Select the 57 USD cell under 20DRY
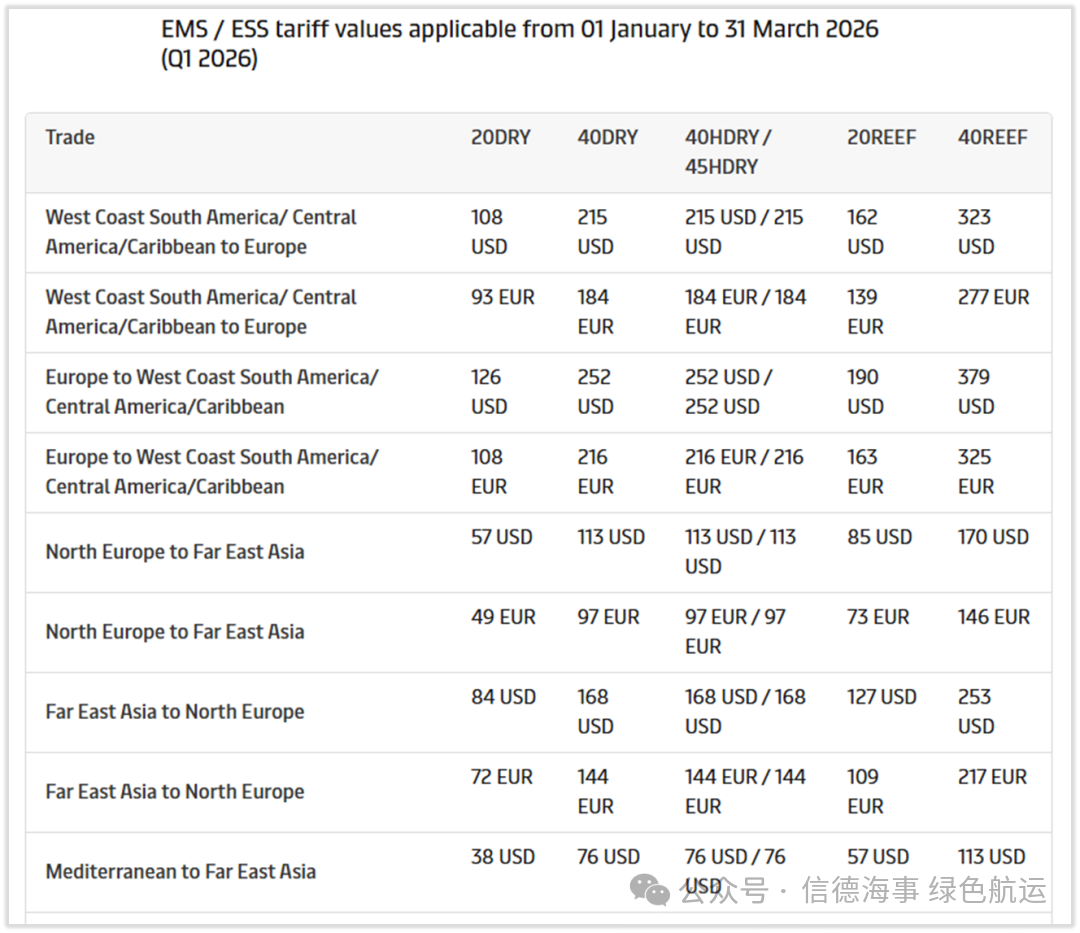 [501, 537]
